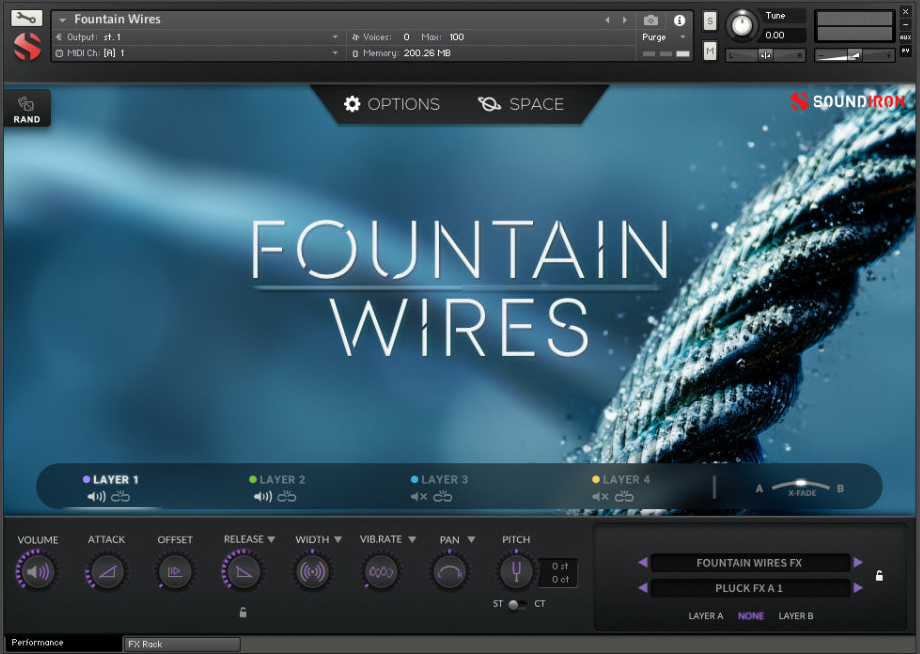Screen dimensions: 920x654
Task: Open the Pluck FX A 1 sound selector
Action: coord(750,588)
